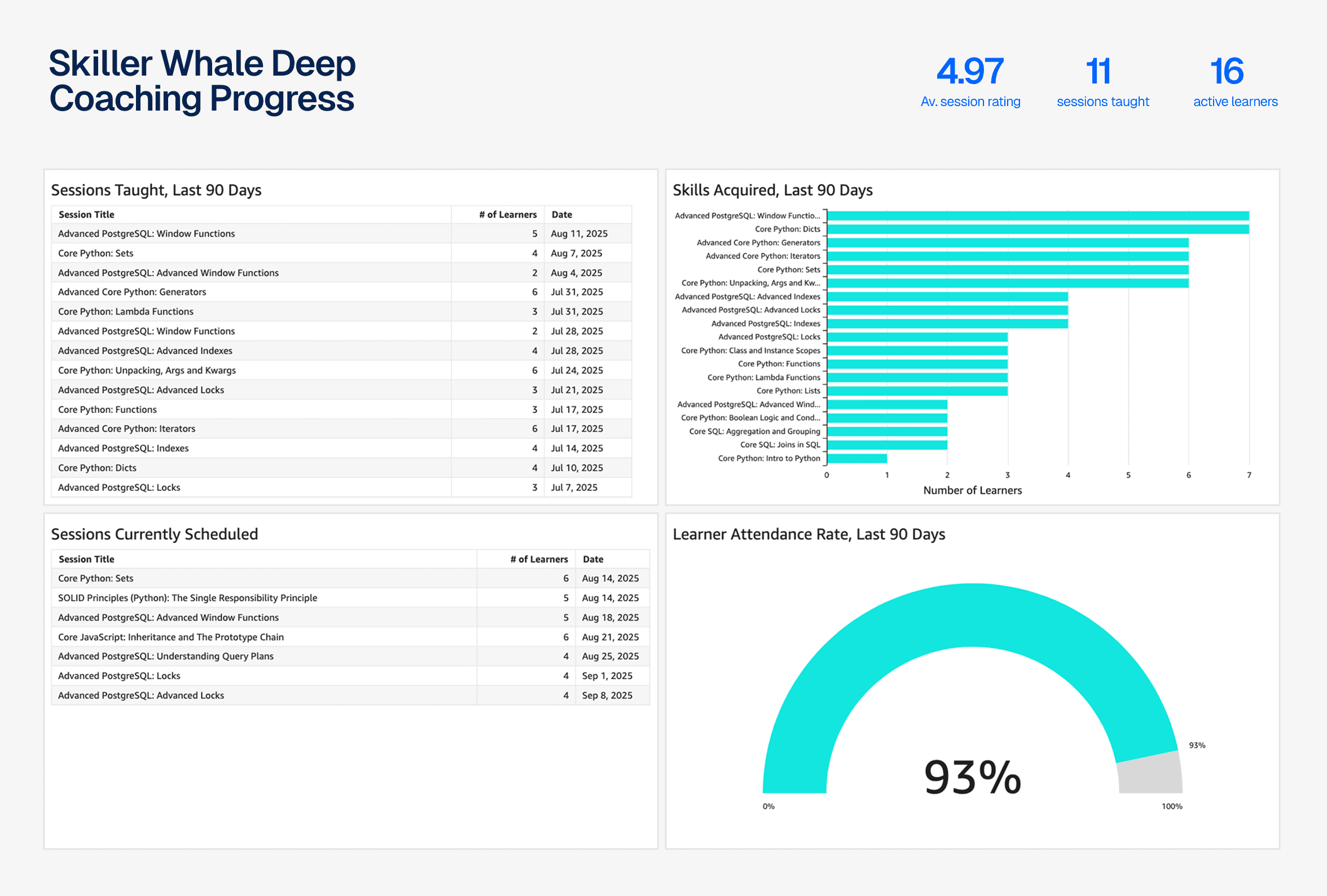Click Core Python: Dicts row in Sessions Taught
The width and height of the screenshot is (1327, 896).
click(97, 468)
